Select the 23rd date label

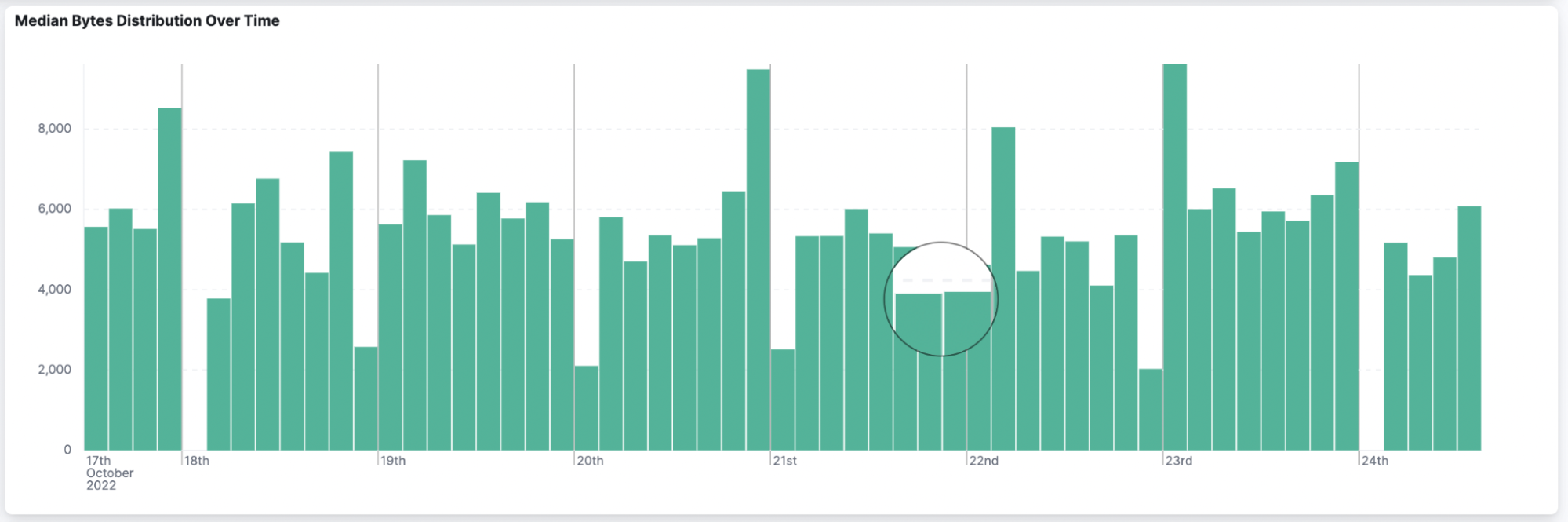click(1178, 461)
